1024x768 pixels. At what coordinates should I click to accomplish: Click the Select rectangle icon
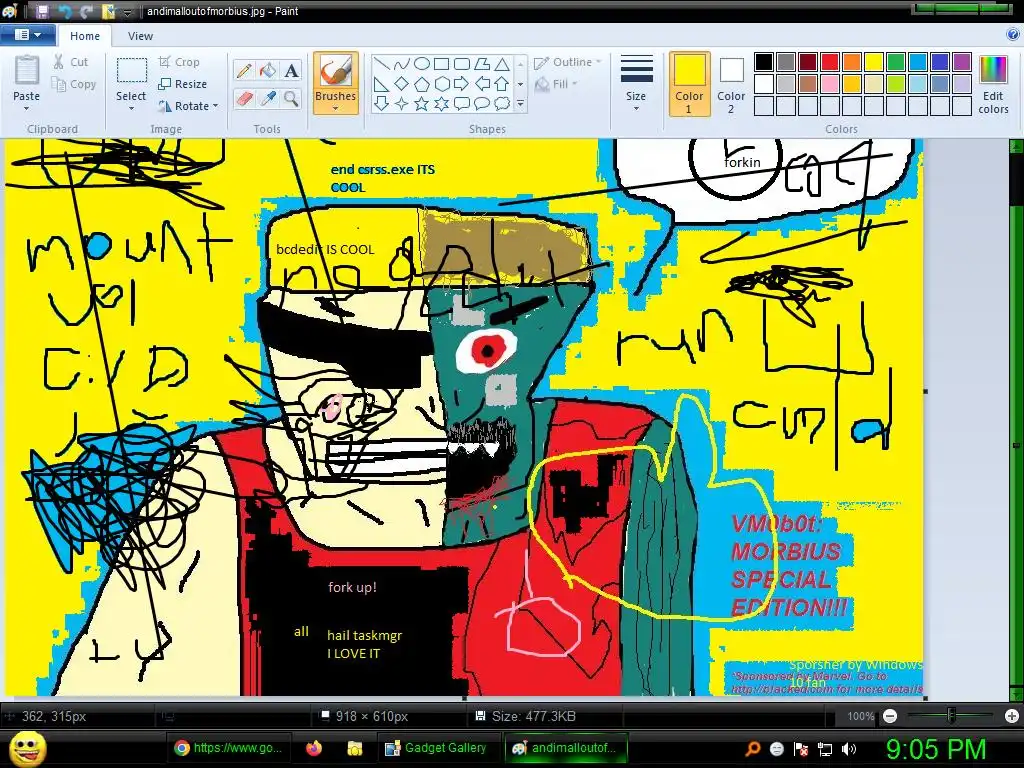pyautogui.click(x=131, y=70)
